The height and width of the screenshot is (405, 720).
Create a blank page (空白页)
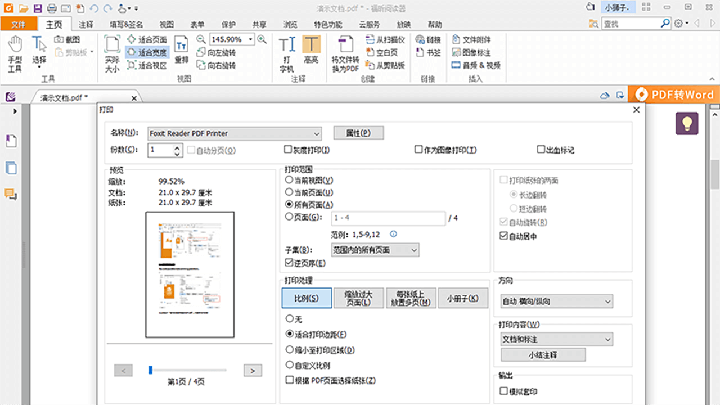(382, 52)
